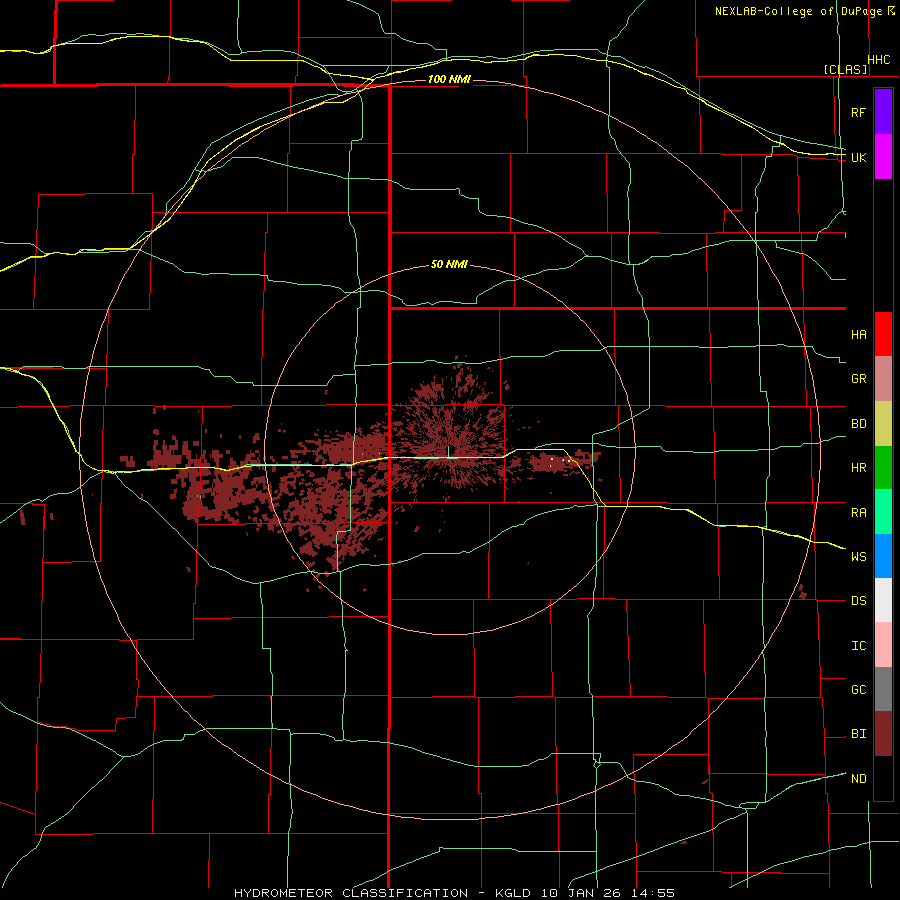Click the ND legend label
Image resolution: width=900 pixels, height=900 pixels.
[x=858, y=778]
